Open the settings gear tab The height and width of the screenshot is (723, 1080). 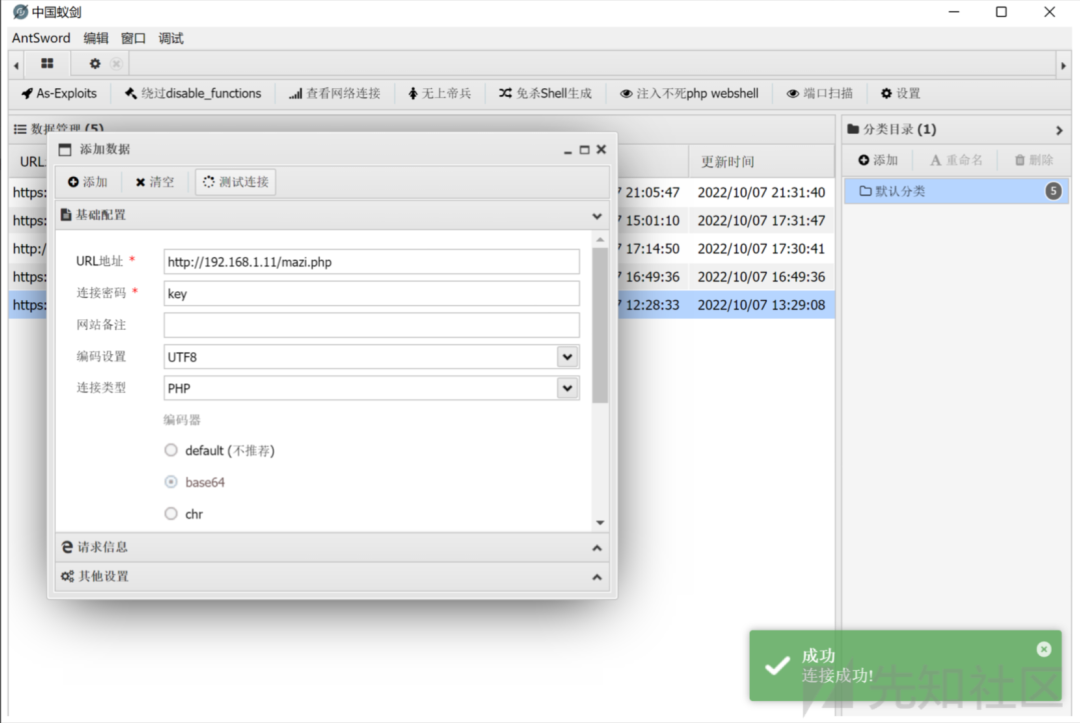(x=95, y=63)
